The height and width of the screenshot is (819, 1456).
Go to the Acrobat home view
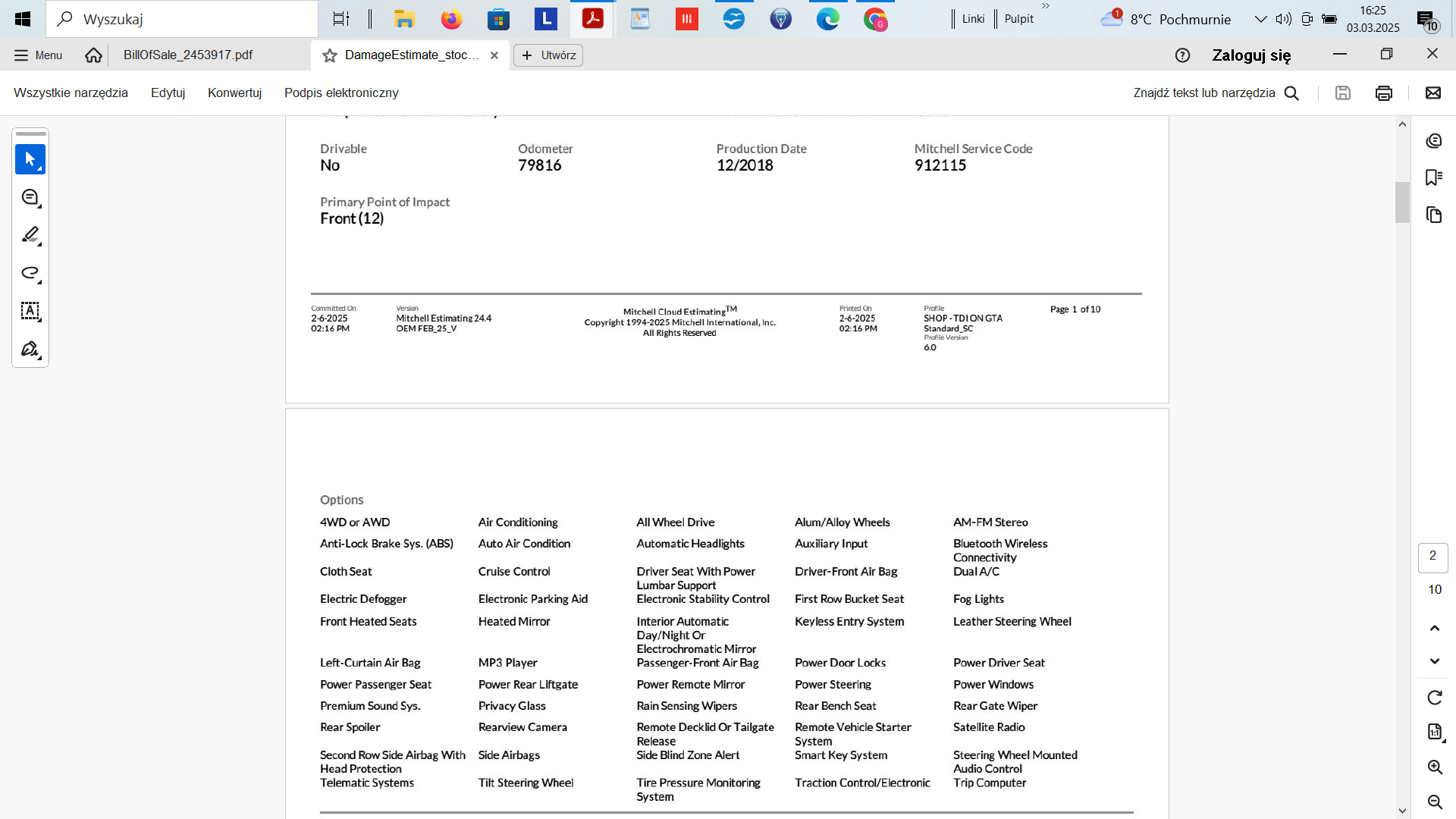pyautogui.click(x=93, y=55)
